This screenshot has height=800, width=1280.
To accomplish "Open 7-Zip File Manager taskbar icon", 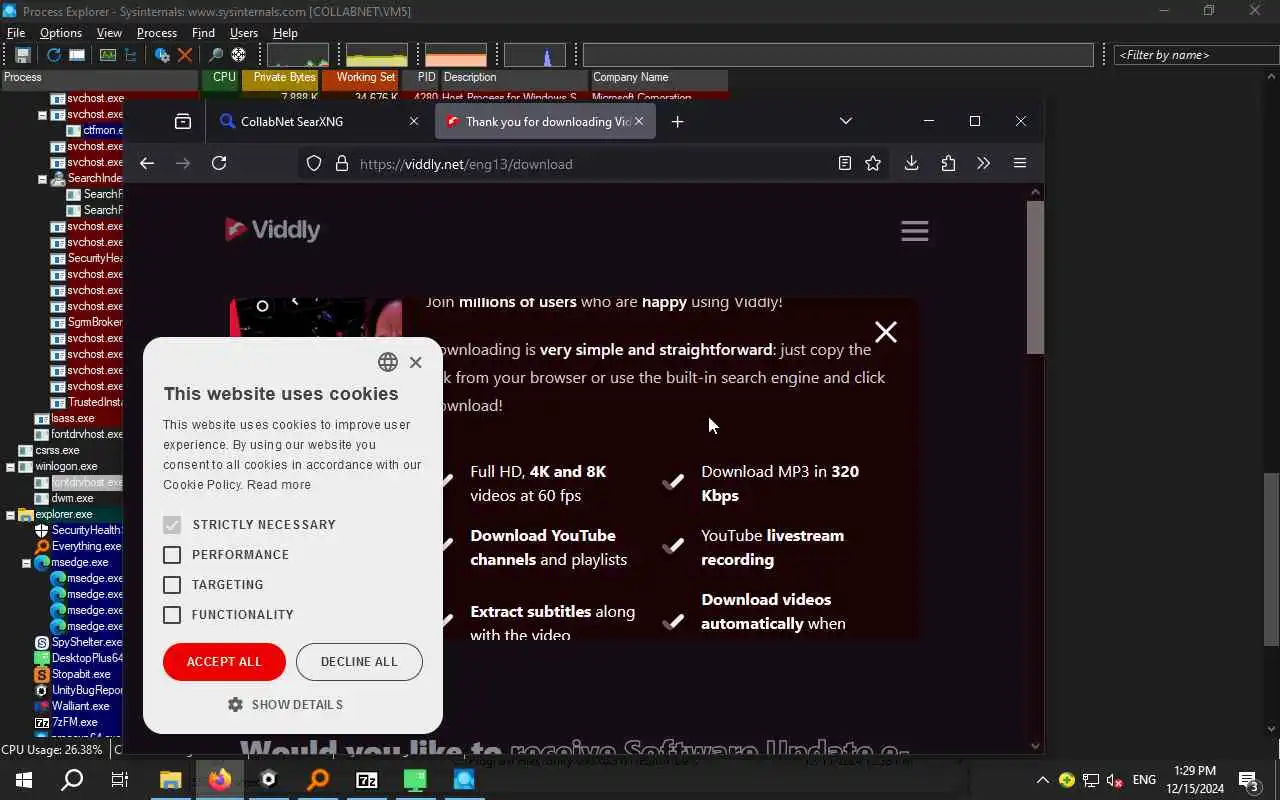I will point(367,780).
